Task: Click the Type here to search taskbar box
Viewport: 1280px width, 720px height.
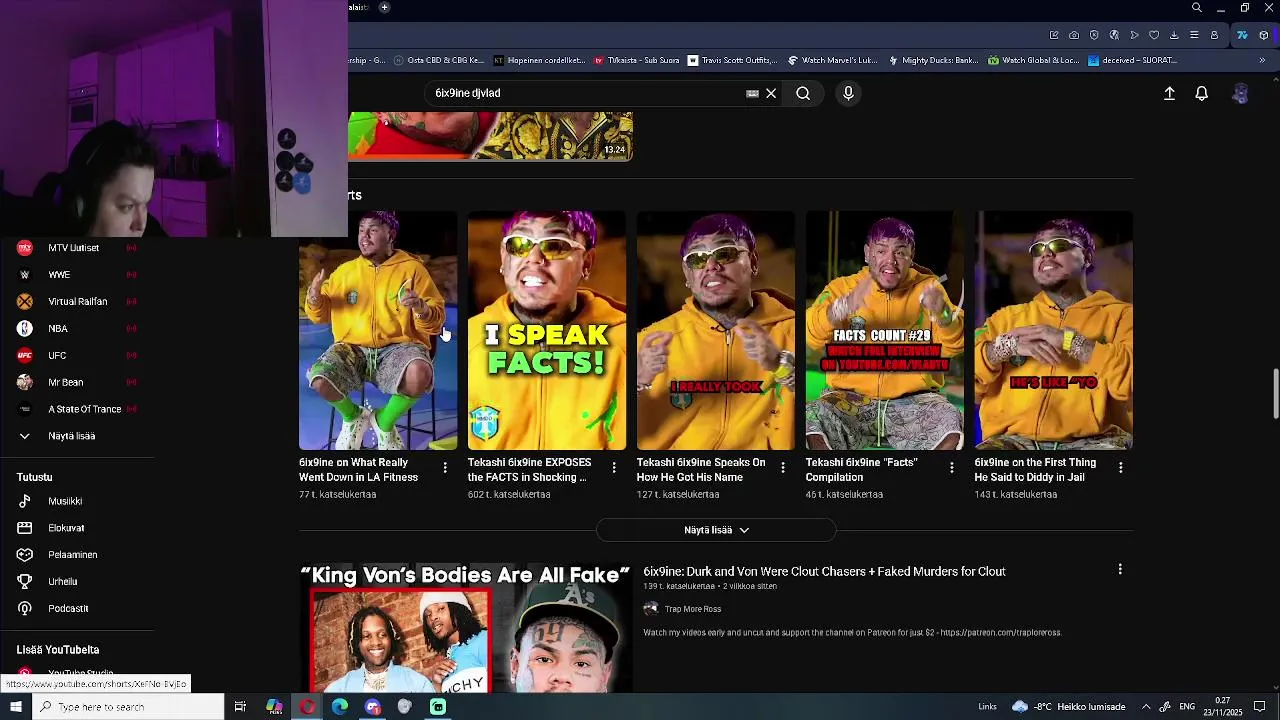Action: pos(128,707)
